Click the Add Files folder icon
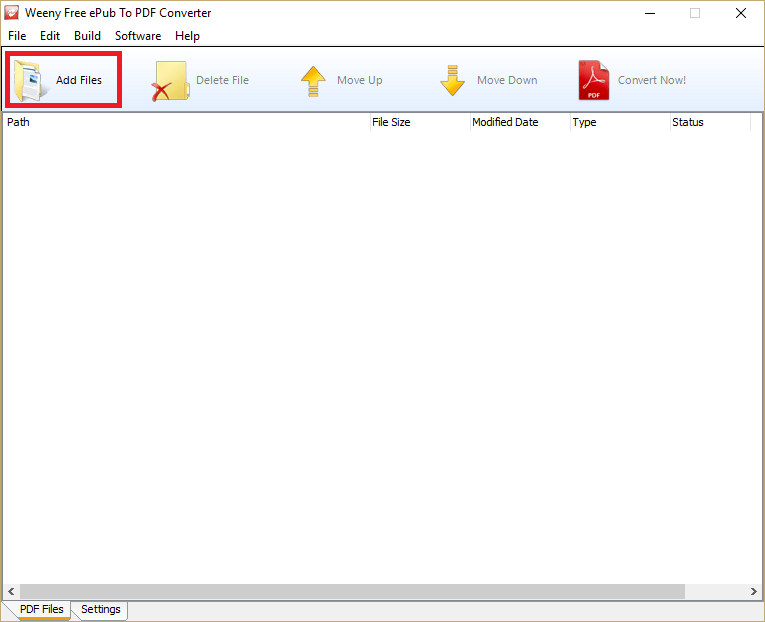765x622 pixels. (x=31, y=80)
